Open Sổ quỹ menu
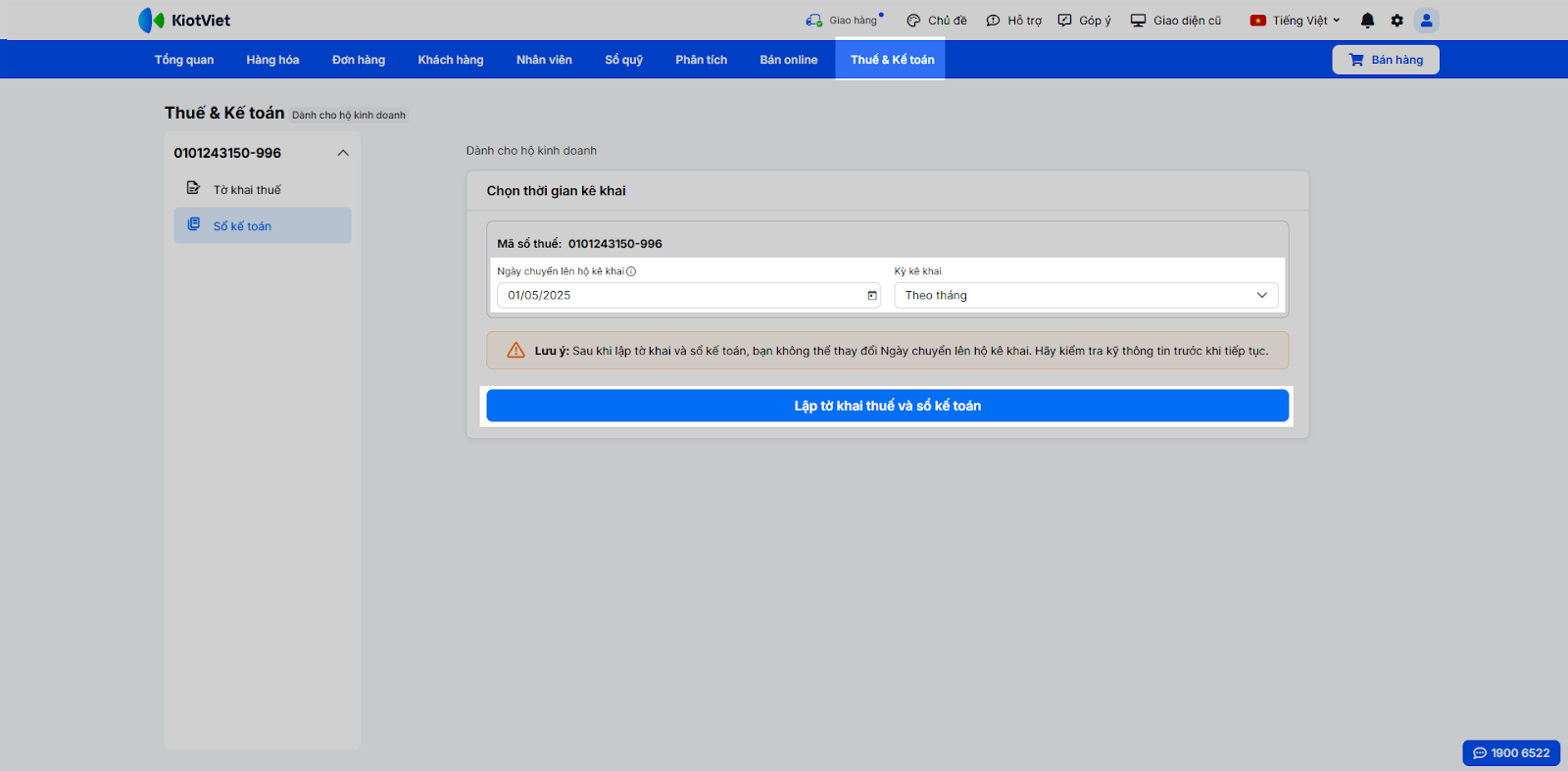 point(624,60)
